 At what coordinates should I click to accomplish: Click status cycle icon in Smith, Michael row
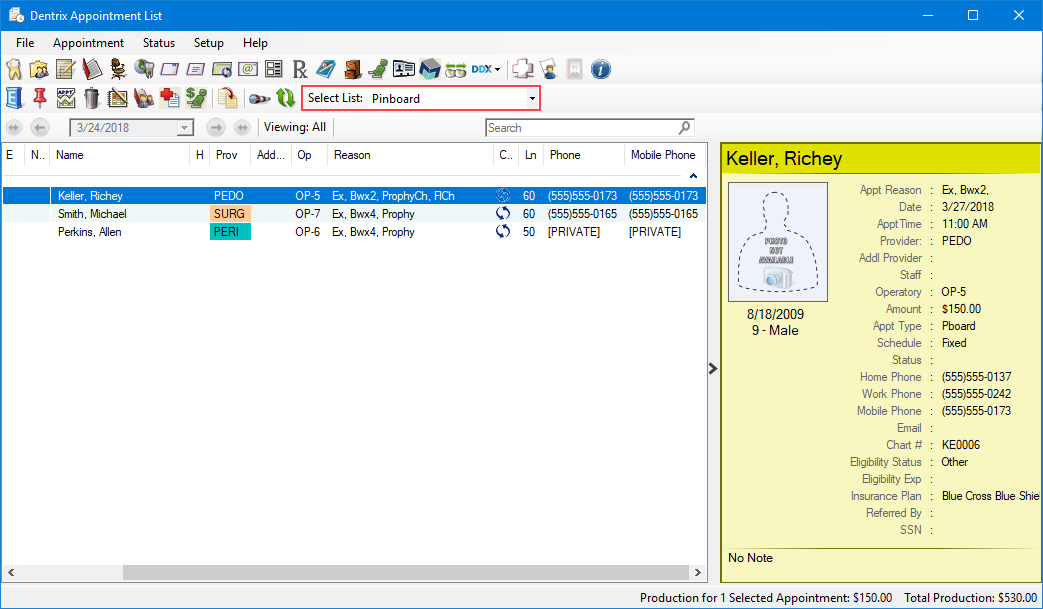pyautogui.click(x=503, y=214)
